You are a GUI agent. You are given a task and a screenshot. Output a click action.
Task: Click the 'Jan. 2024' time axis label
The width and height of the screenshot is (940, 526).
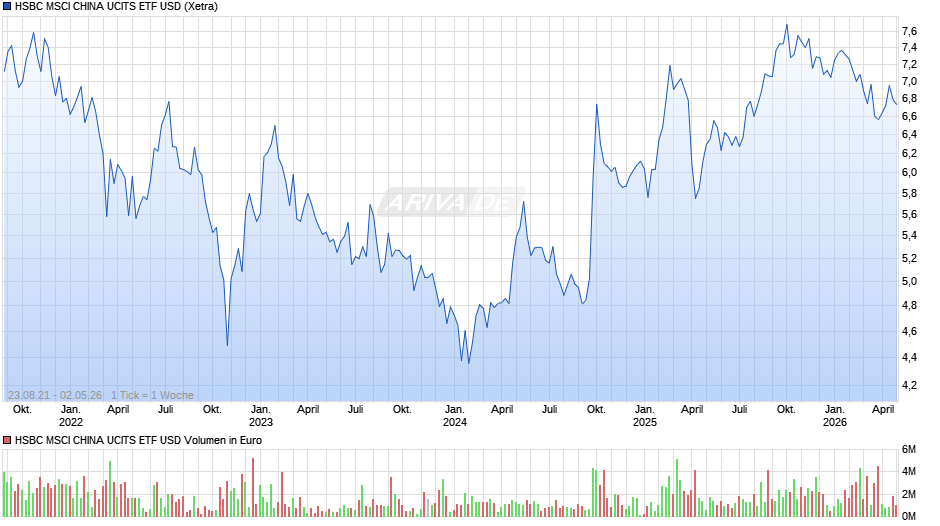[x=454, y=416]
